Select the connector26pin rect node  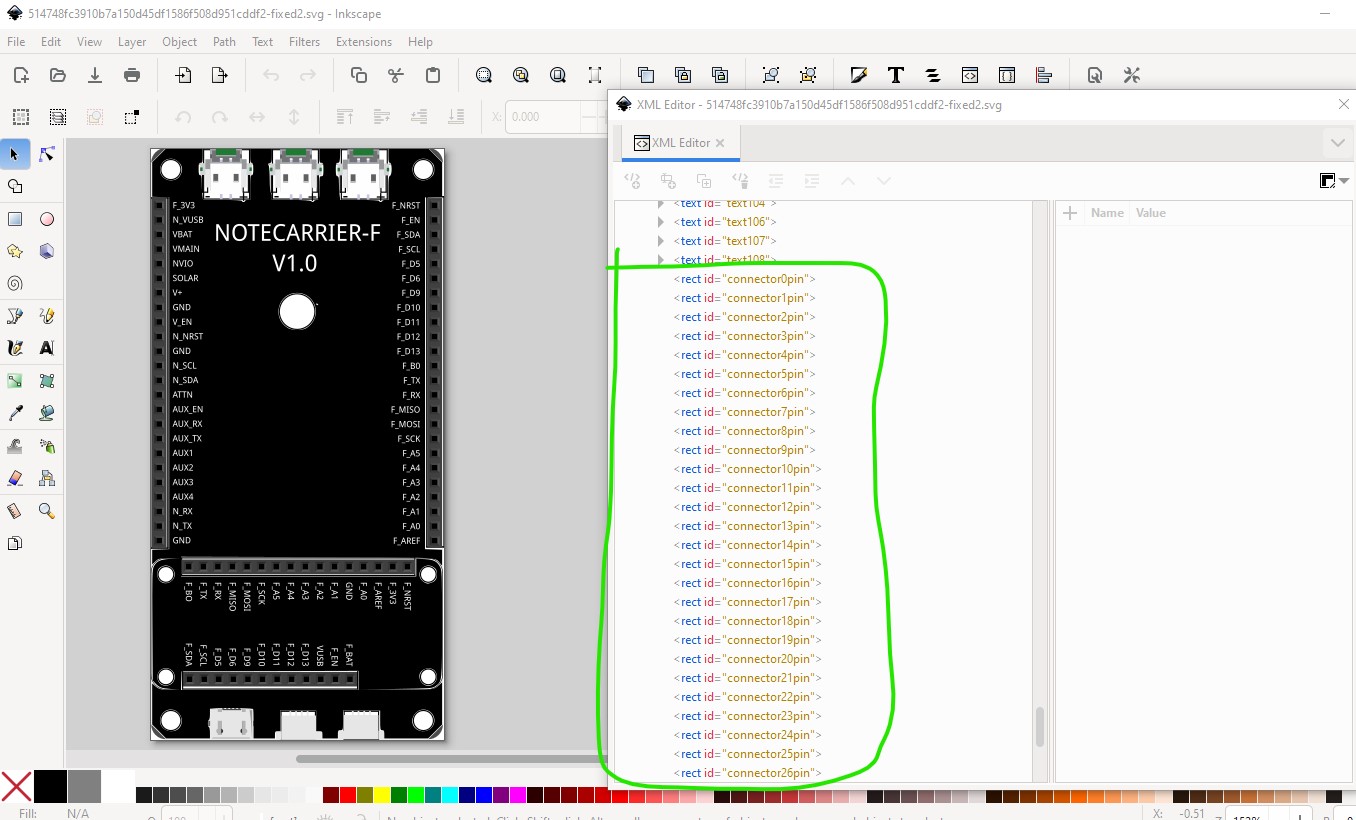(x=747, y=773)
